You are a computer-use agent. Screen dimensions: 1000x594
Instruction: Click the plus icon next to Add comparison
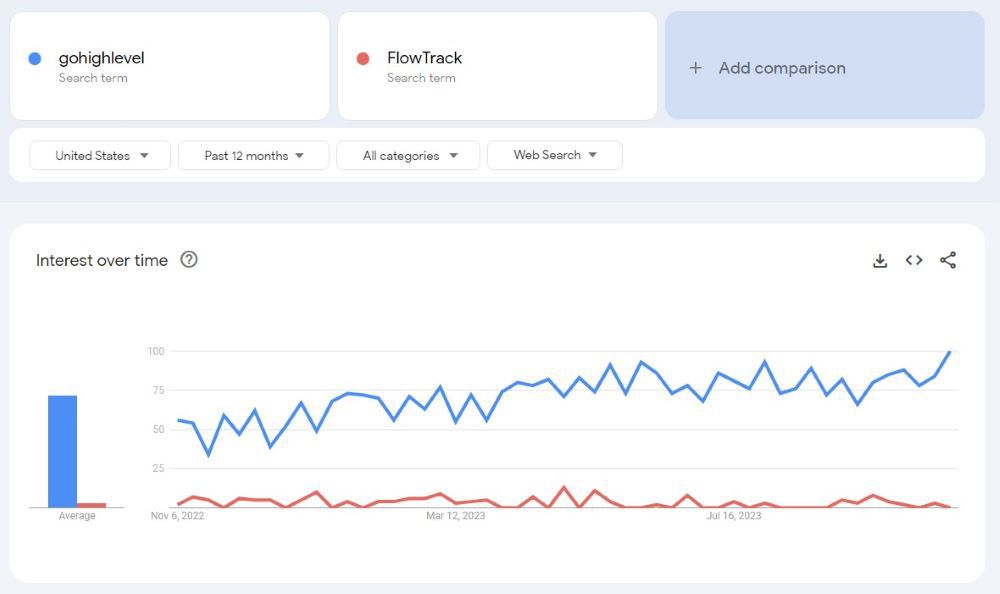coord(694,67)
